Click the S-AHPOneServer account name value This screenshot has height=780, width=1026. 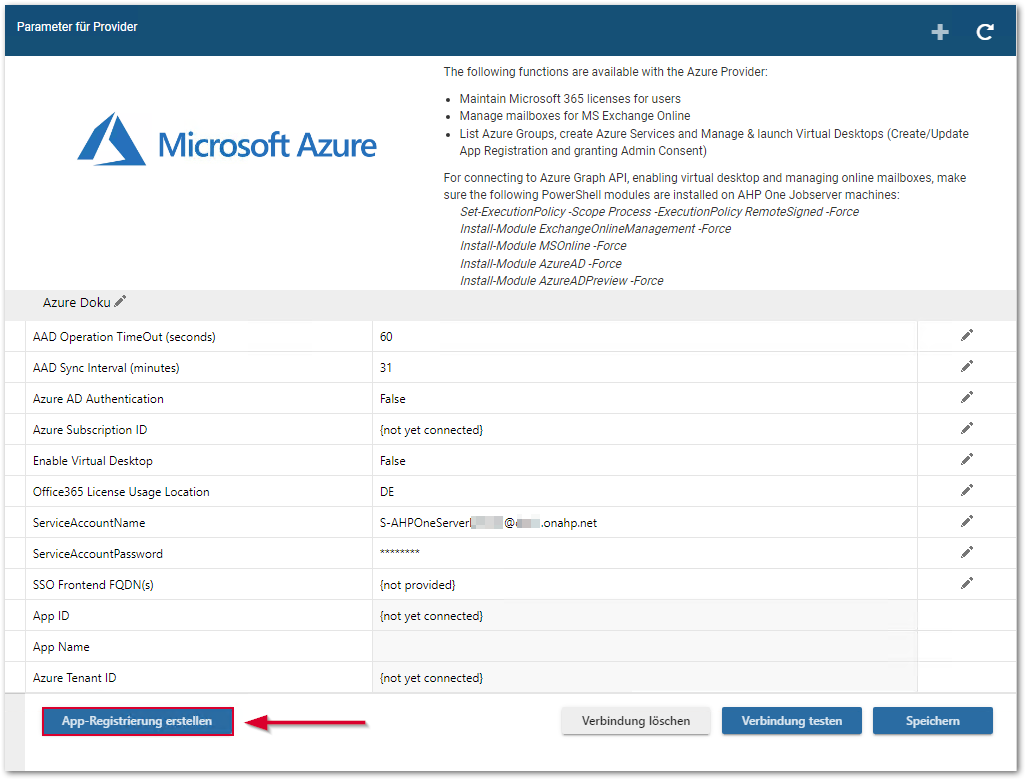coord(488,523)
